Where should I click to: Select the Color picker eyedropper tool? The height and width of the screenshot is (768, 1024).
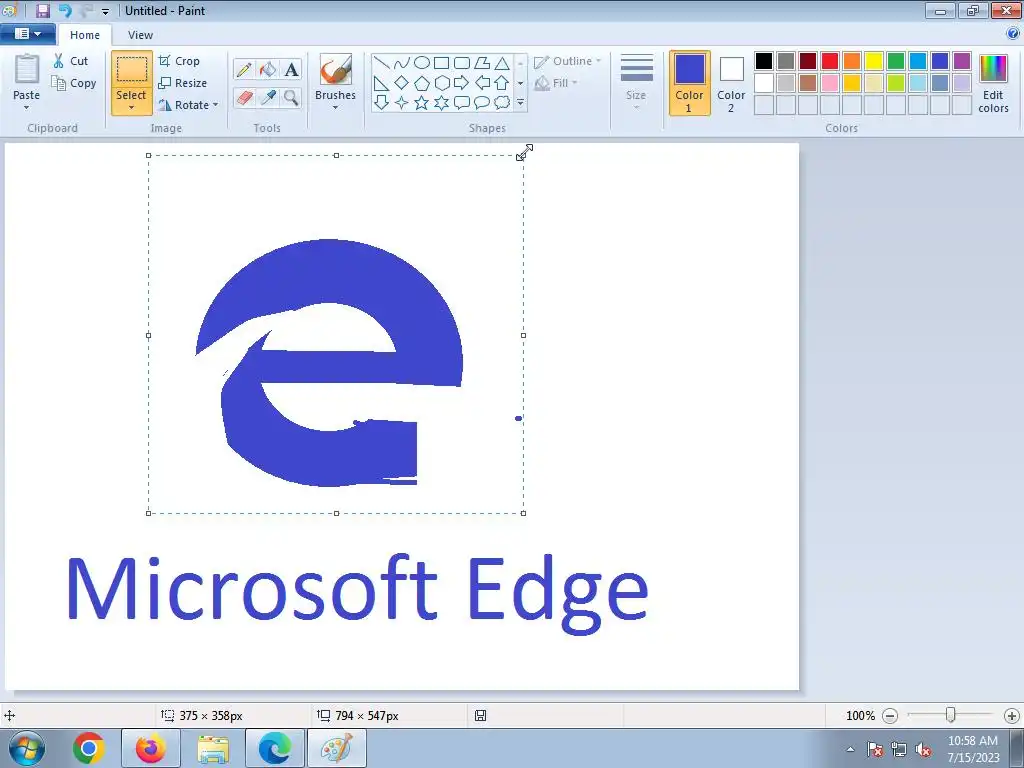pos(267,98)
